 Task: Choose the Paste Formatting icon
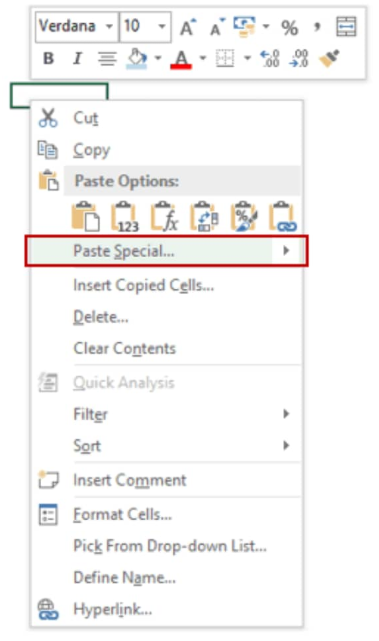[x=244, y=217]
